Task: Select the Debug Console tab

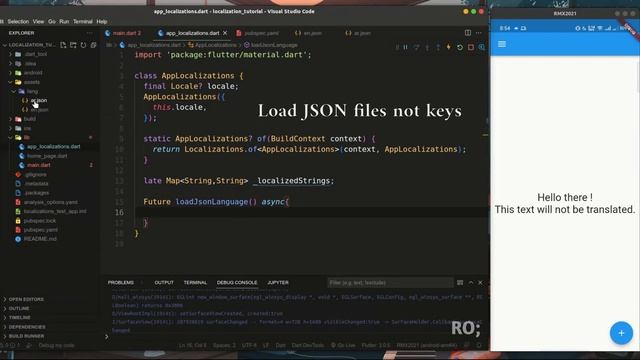Action: click(237, 282)
